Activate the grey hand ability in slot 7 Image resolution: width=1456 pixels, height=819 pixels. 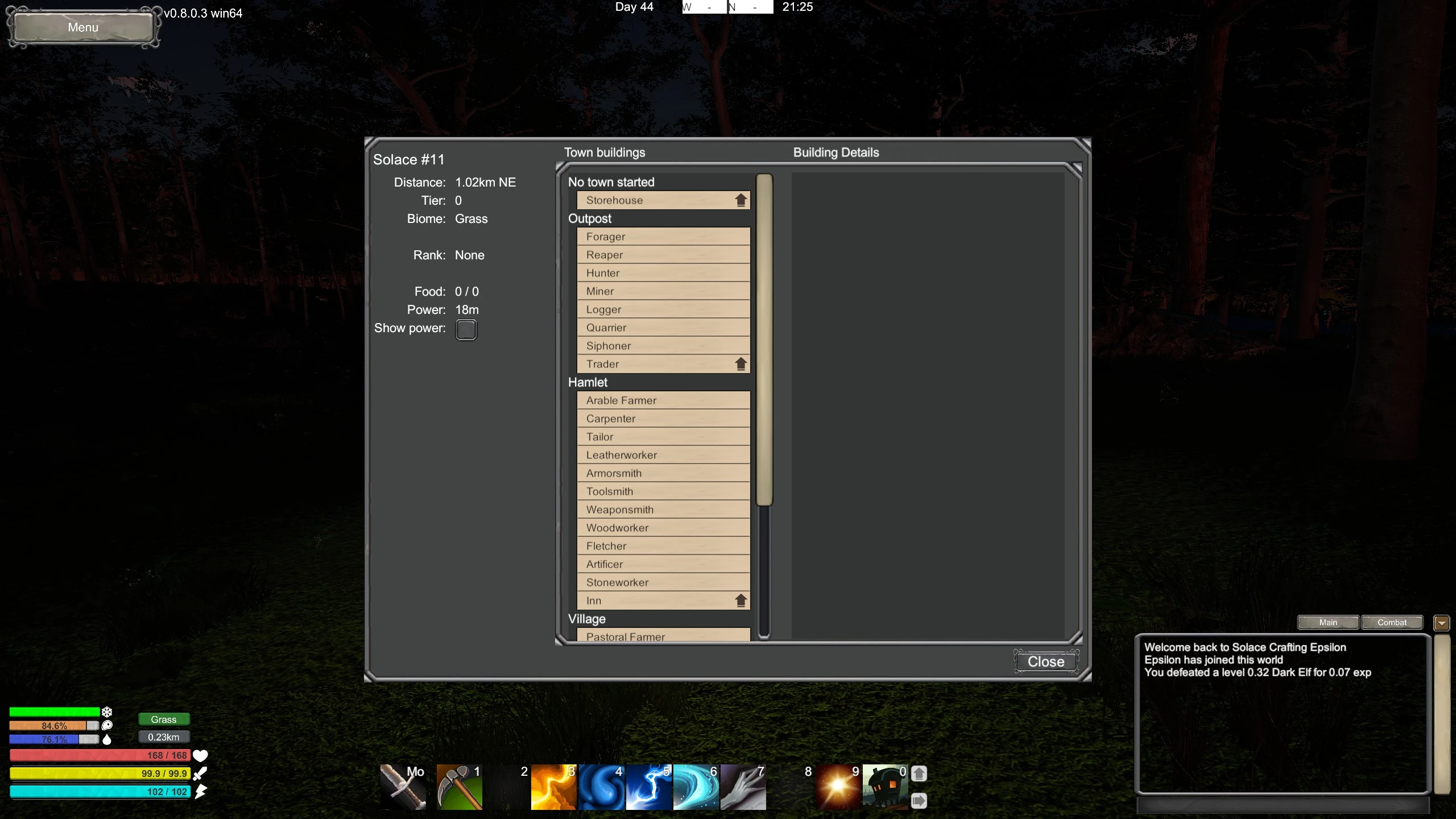pyautogui.click(x=743, y=787)
